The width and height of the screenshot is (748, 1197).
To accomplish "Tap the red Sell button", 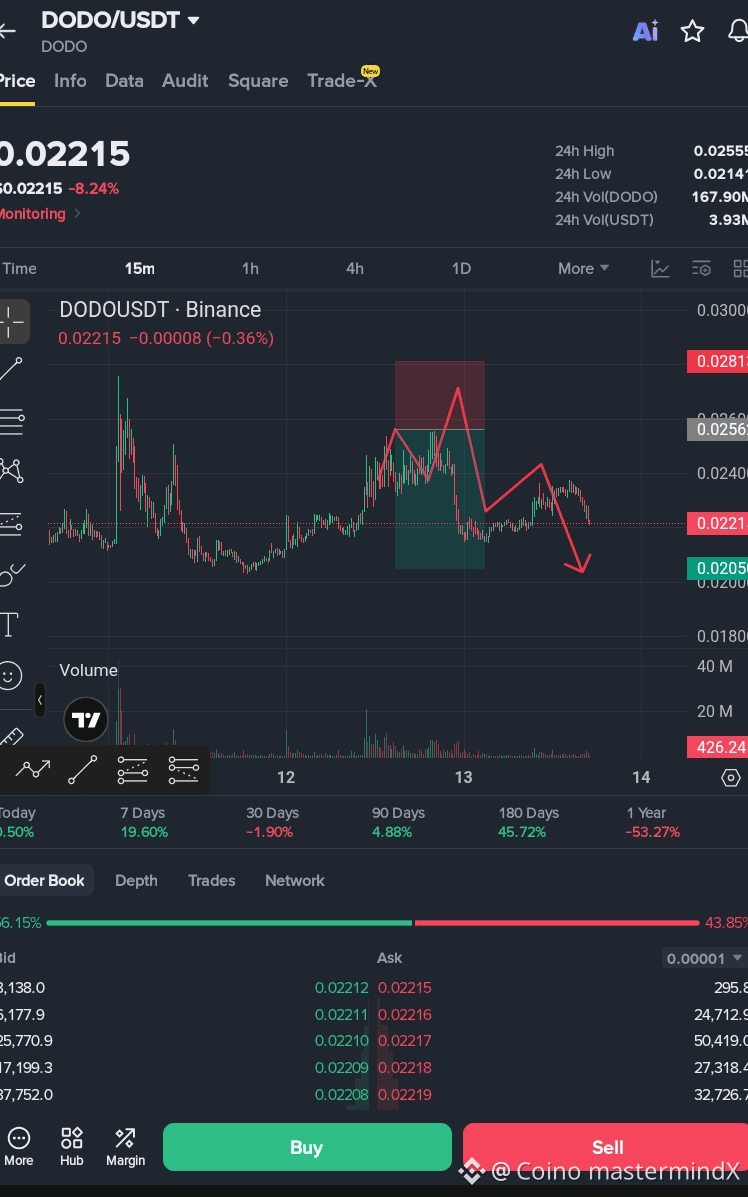I will click(605, 1147).
